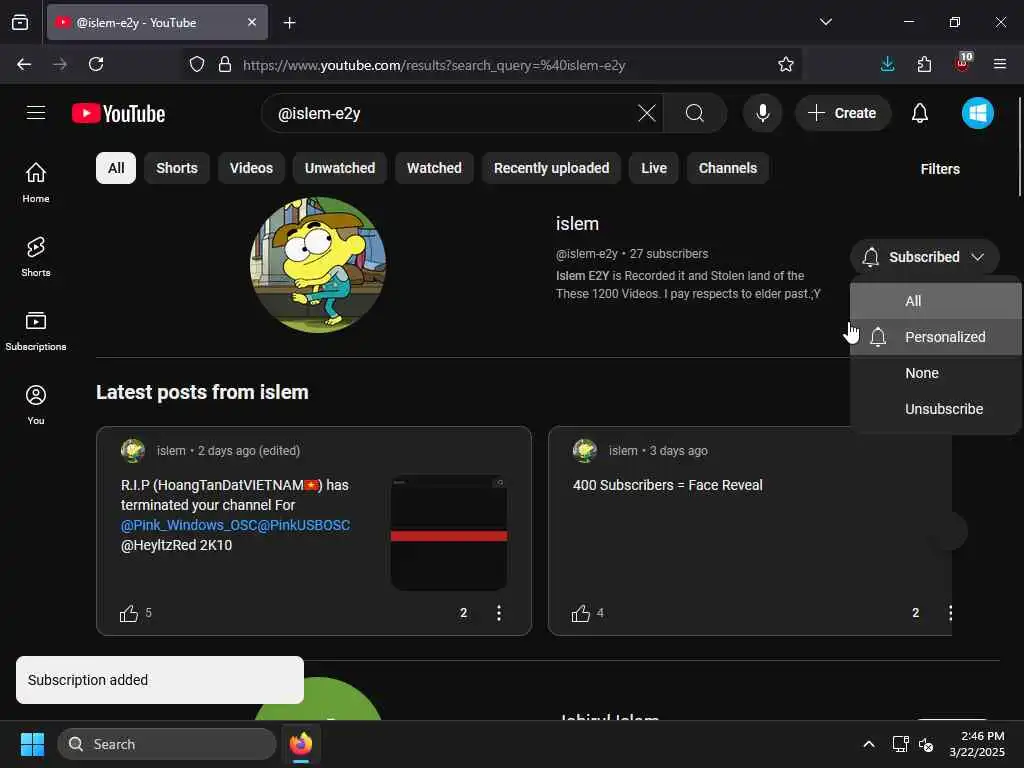Open the R.I.P post's image thumbnail
Viewport: 1024px width, 768px height.
[449, 533]
